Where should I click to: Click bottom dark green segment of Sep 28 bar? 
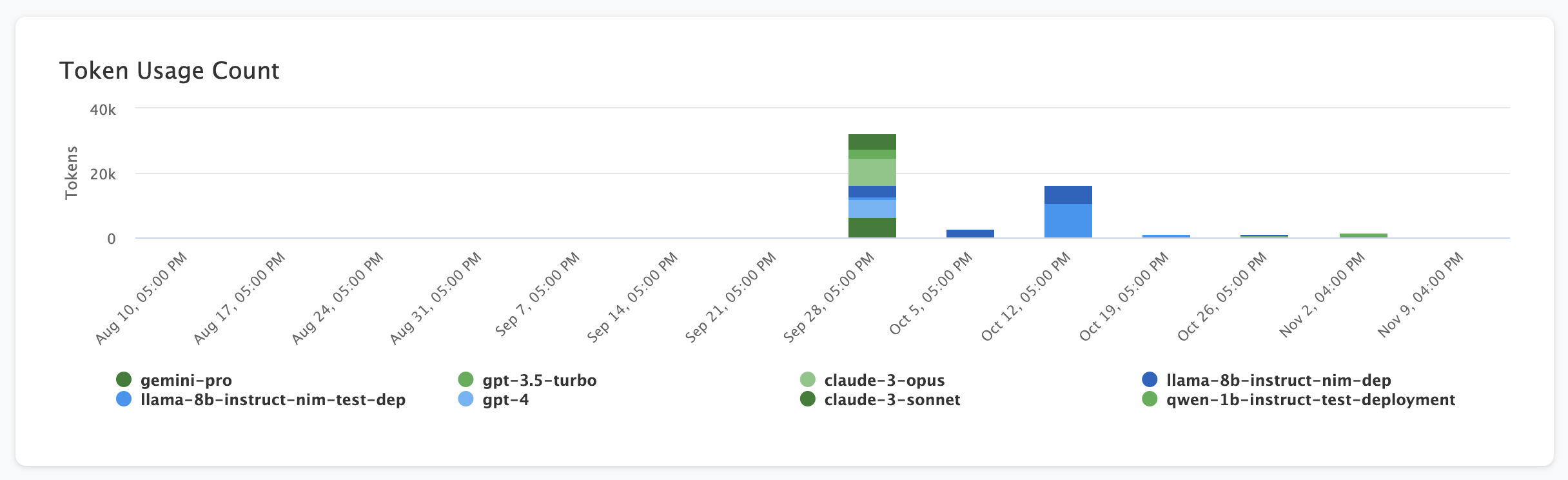click(x=872, y=228)
